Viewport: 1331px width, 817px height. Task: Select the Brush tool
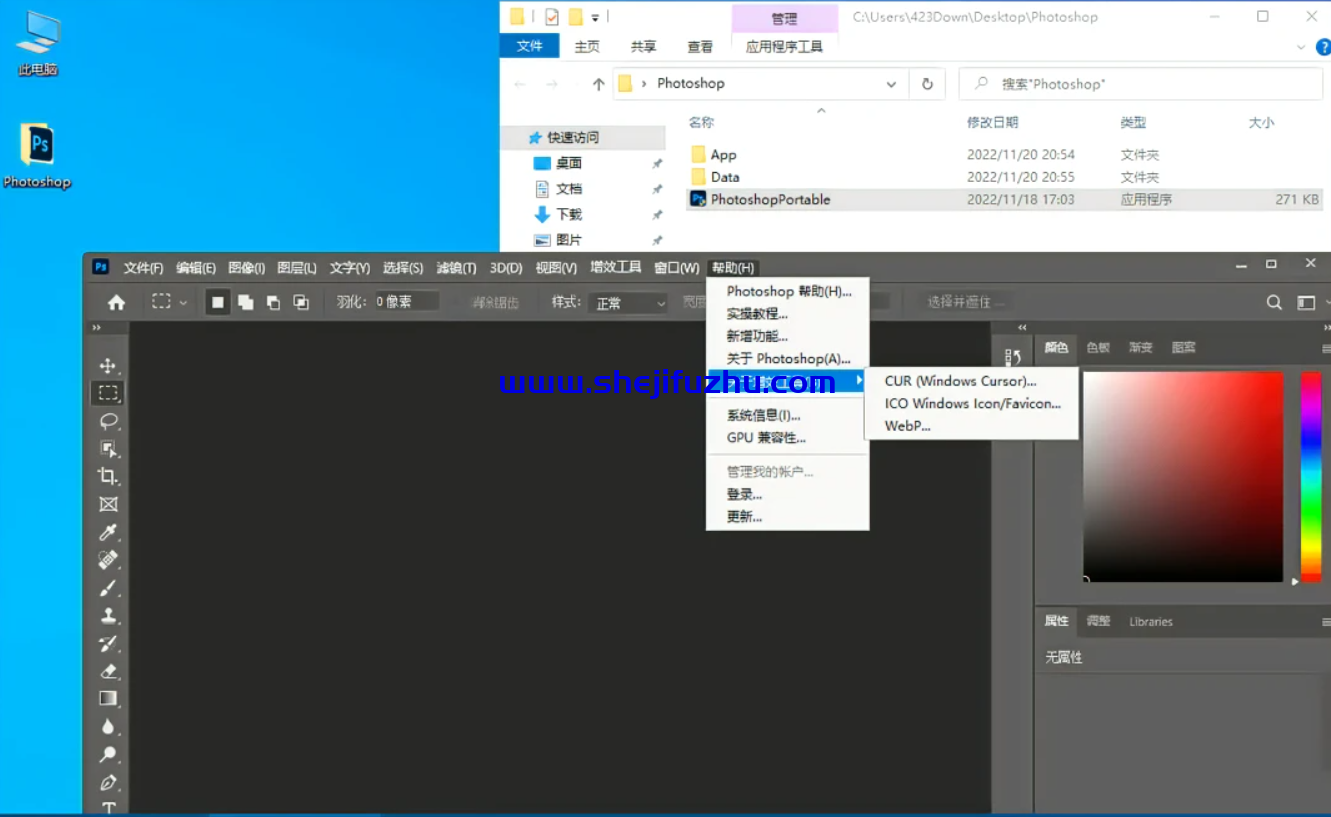[x=108, y=588]
